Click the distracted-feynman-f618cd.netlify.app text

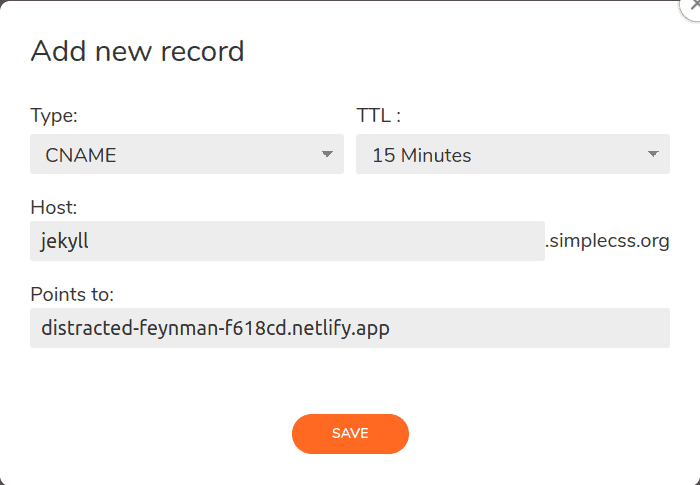coord(215,328)
